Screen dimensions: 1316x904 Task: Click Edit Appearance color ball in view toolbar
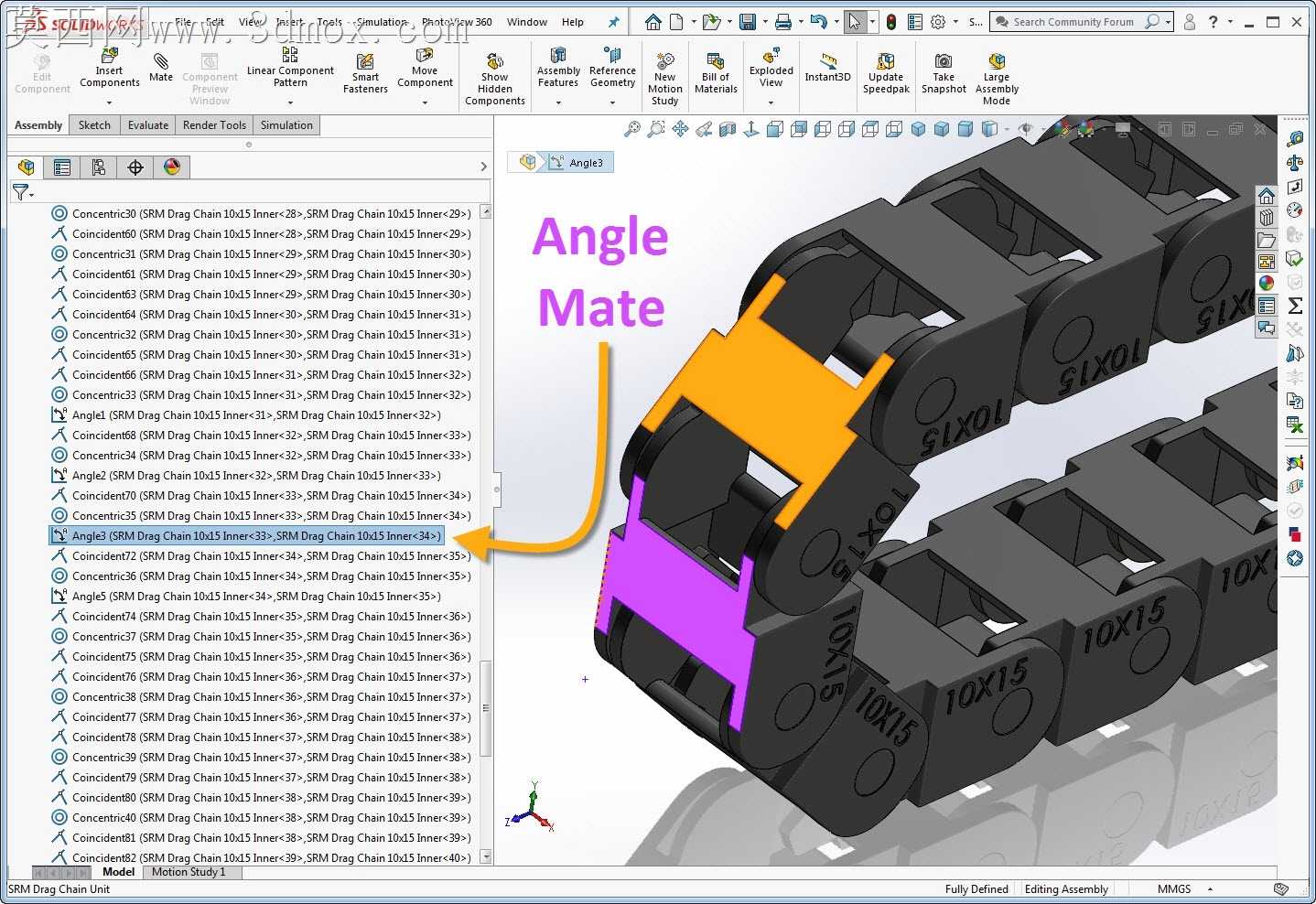(1061, 129)
